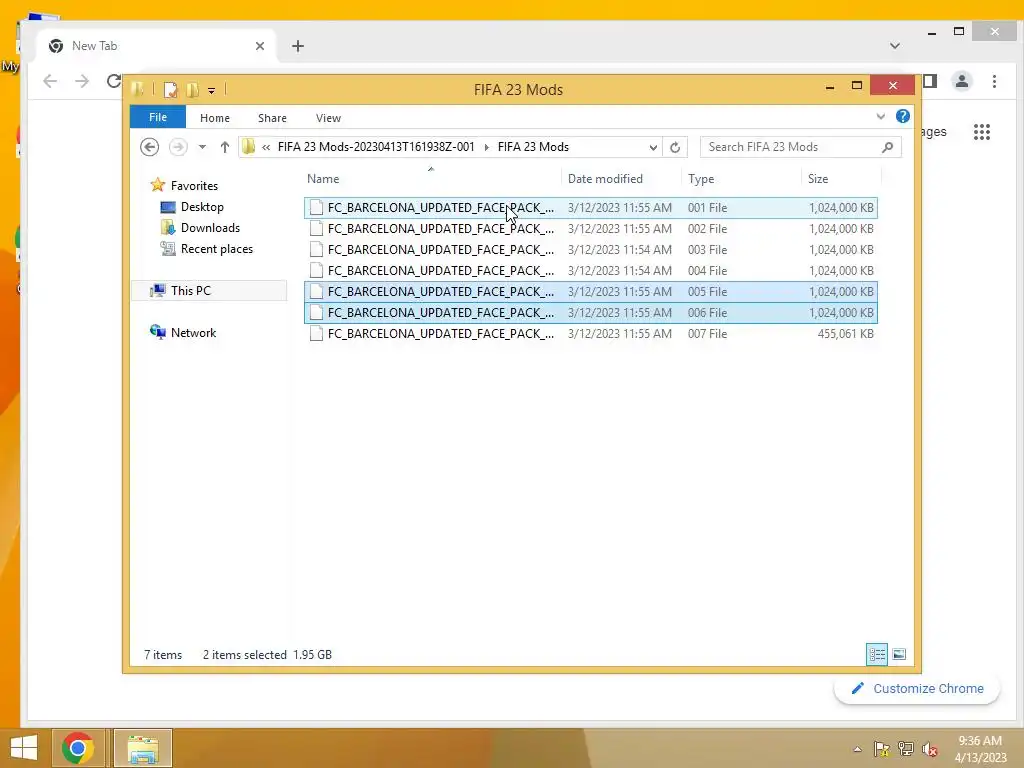Click the search magnifier icon
The width and height of the screenshot is (1024, 768).
(888, 148)
